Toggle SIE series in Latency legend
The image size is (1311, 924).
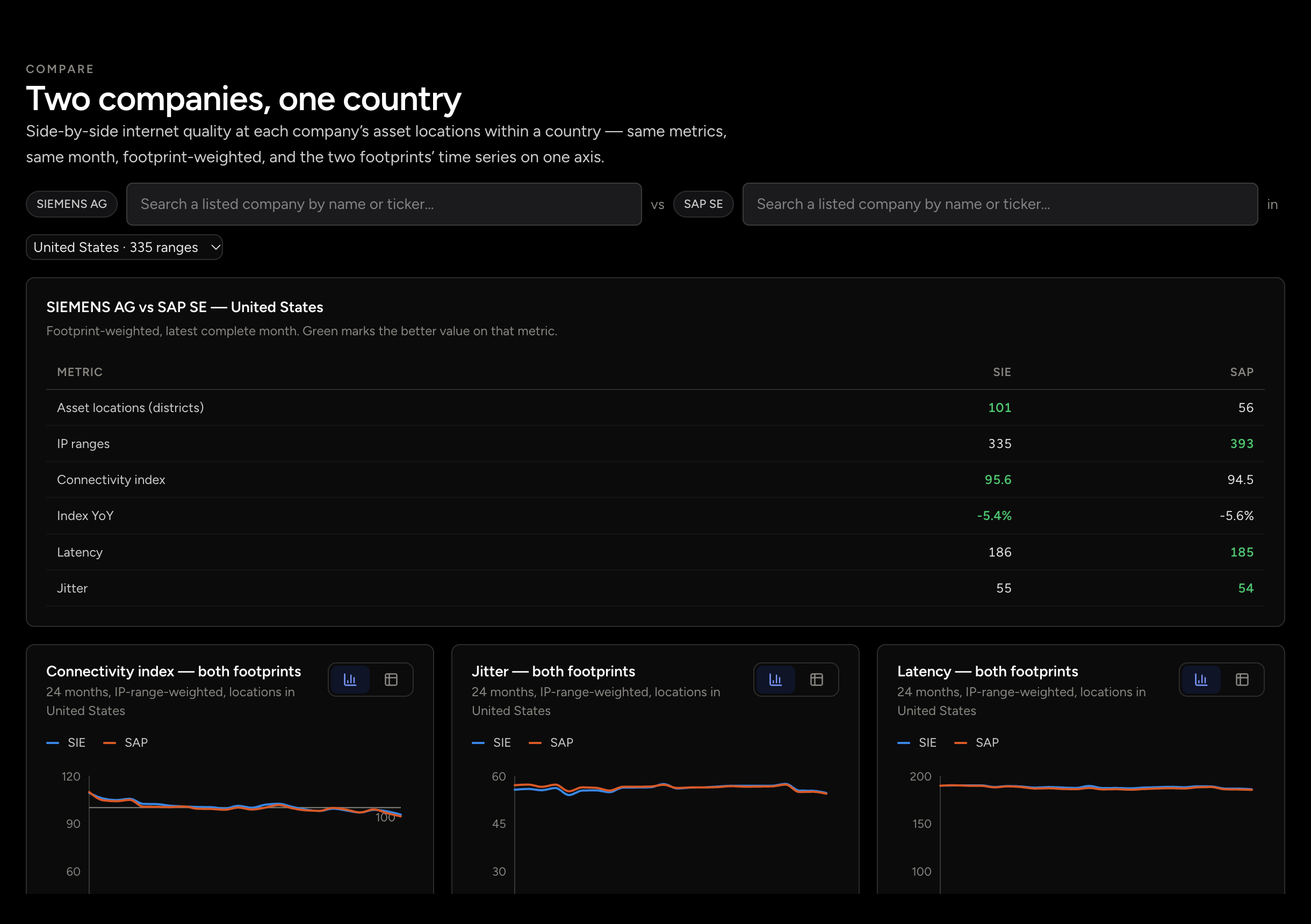pos(917,742)
